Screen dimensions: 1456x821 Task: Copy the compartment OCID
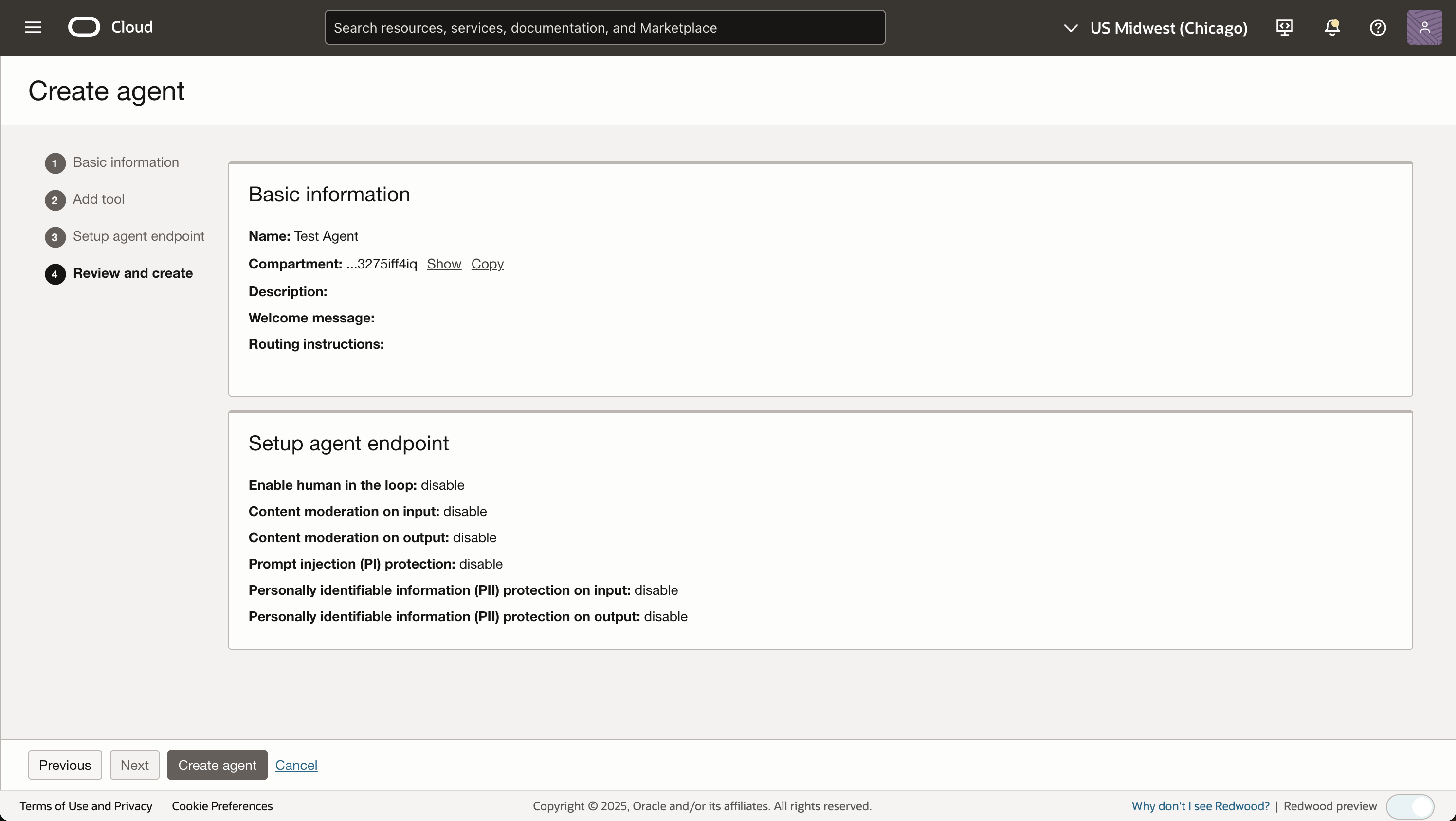click(487, 264)
